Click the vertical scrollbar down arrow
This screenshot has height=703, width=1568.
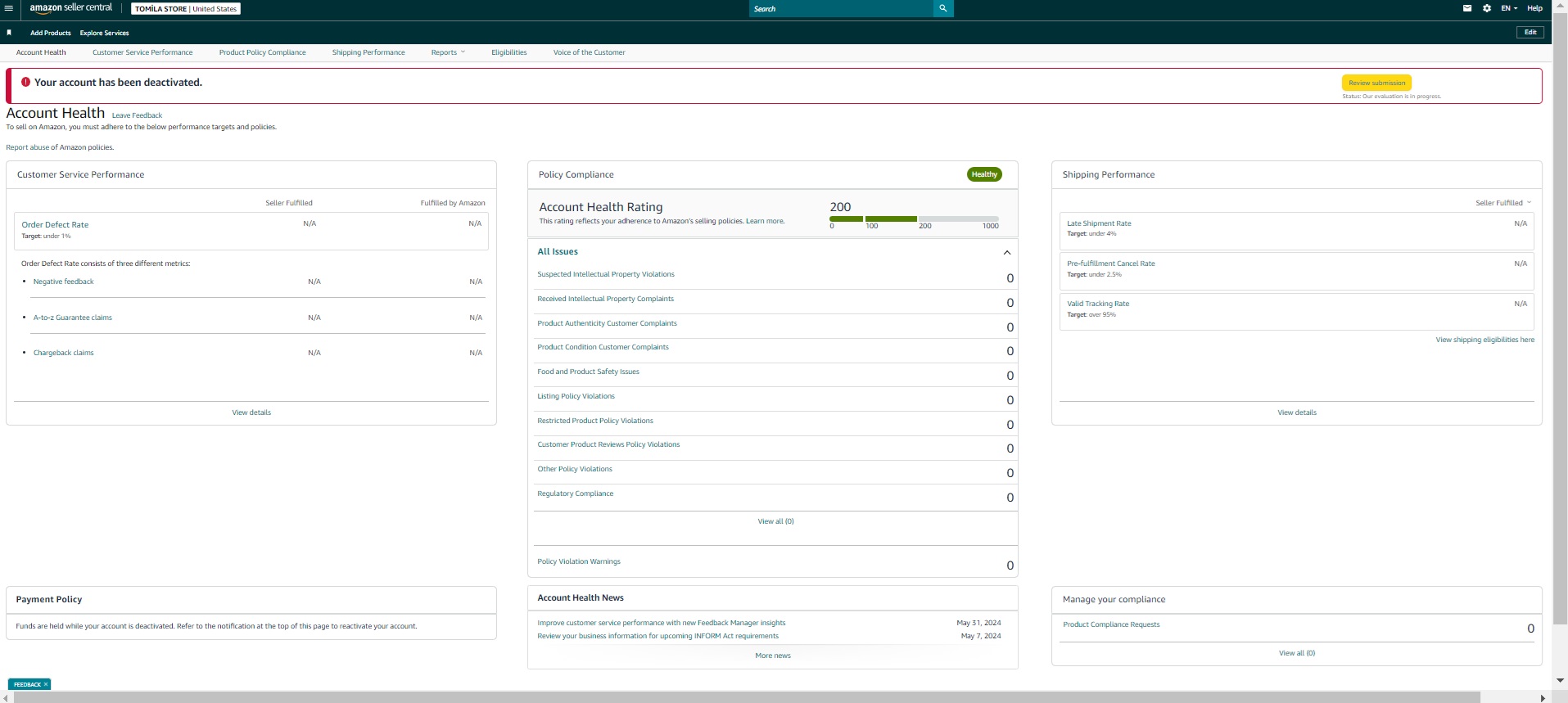pyautogui.click(x=1560, y=680)
